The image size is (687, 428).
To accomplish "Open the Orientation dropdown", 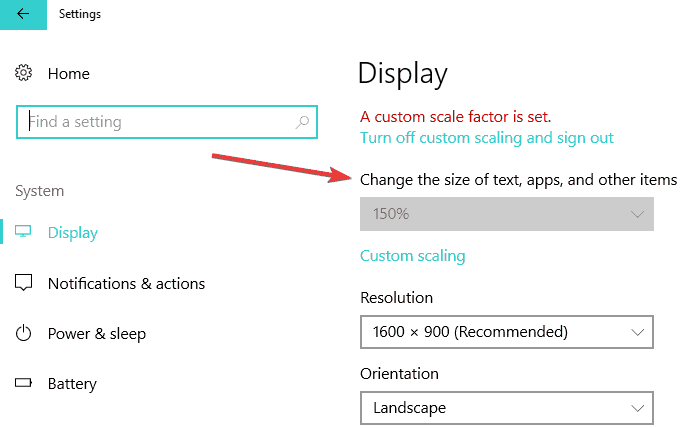I will (505, 408).
